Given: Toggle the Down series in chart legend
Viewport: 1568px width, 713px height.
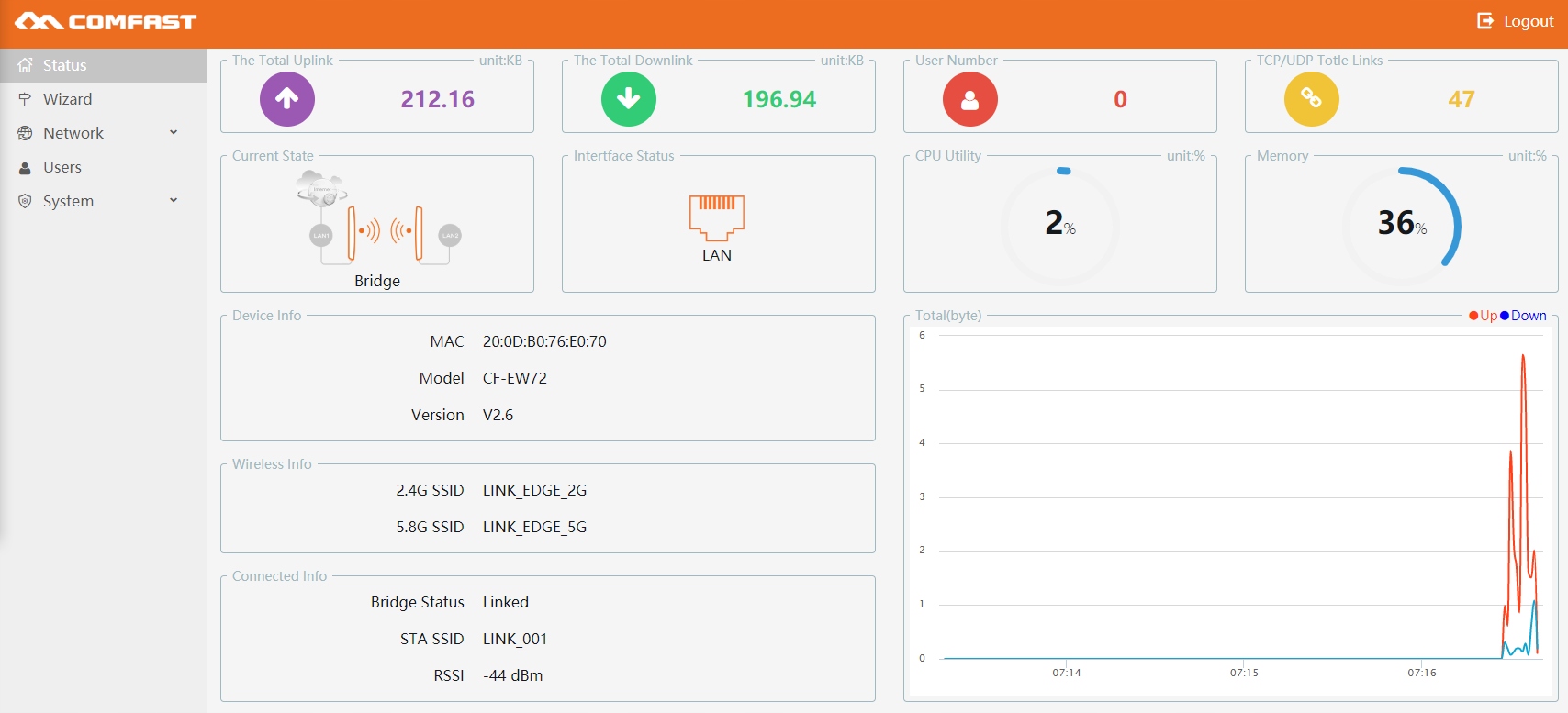Looking at the screenshot, I should click(x=1523, y=316).
